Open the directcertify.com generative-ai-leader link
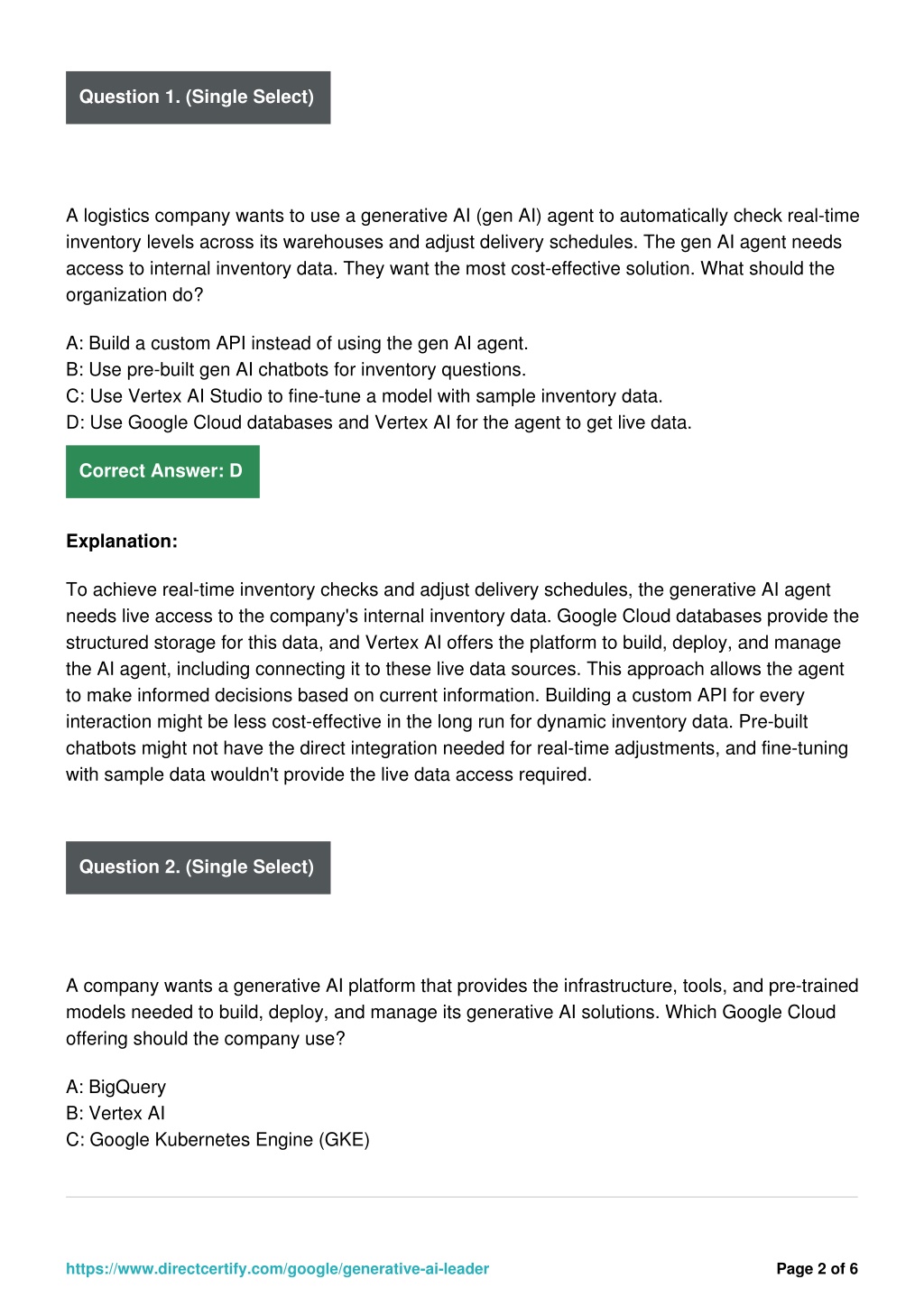Image resolution: width=924 pixels, height=1307 pixels. click(x=277, y=1268)
